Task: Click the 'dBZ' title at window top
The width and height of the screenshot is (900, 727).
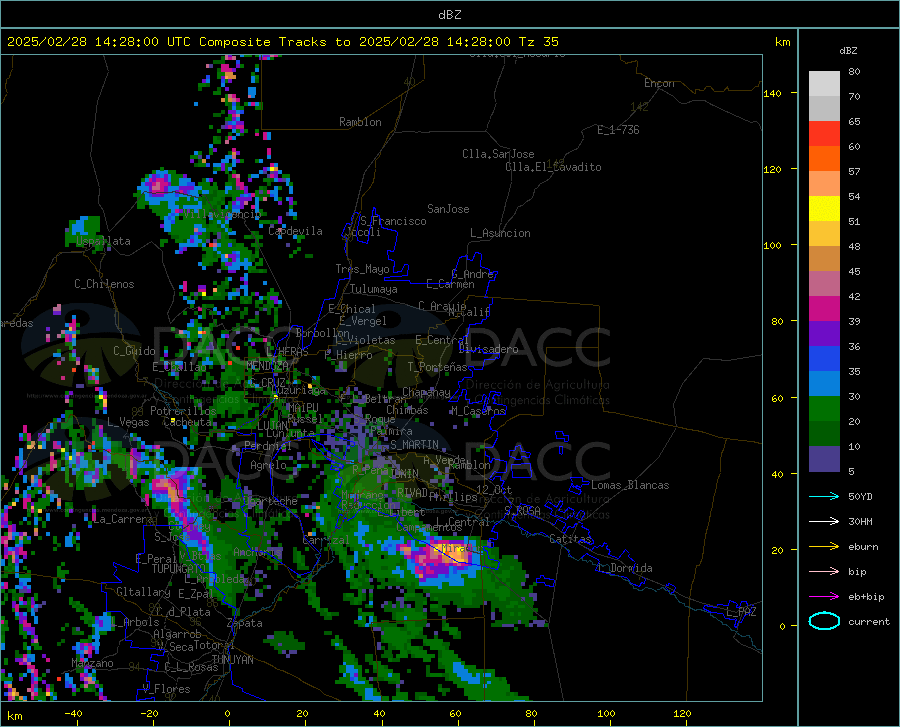Action: (x=449, y=15)
